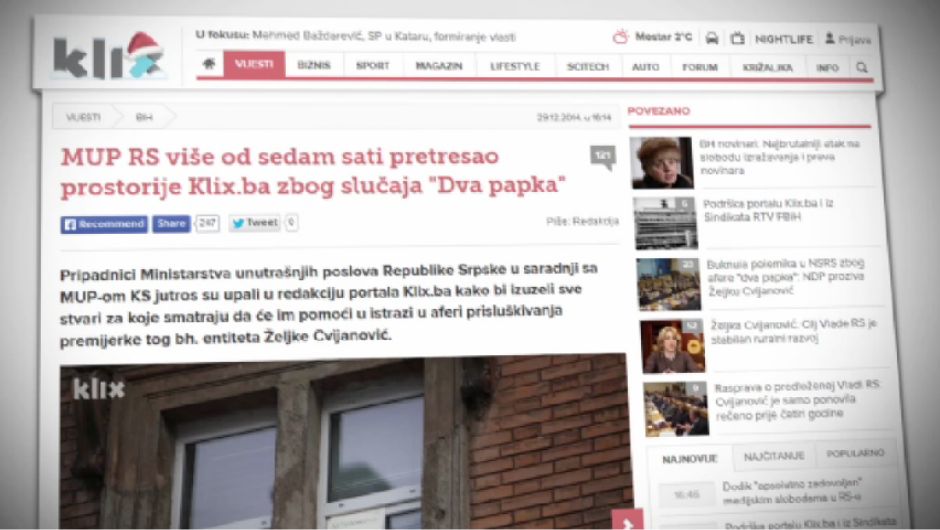This screenshot has height=530, width=940.
Task: Click the Facebook Share button
Action: point(171,224)
